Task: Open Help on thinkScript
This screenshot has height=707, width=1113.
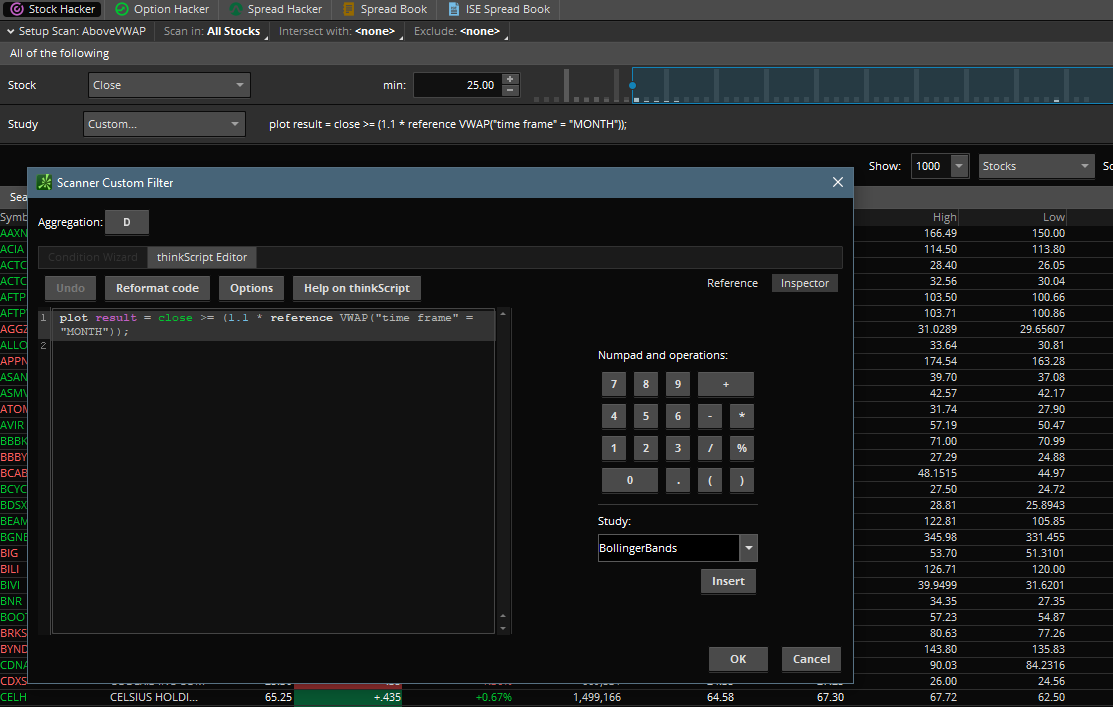Action: coord(357,288)
